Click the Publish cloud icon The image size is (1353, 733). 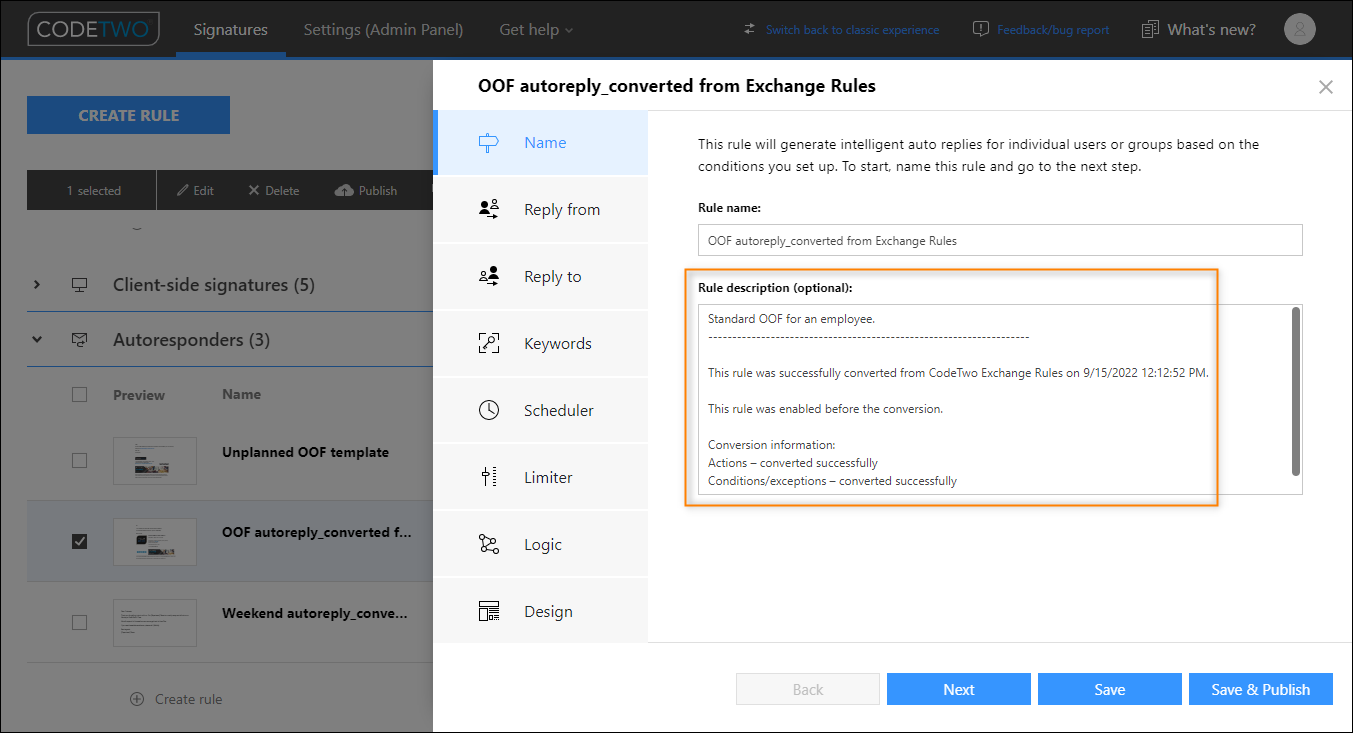coord(344,190)
